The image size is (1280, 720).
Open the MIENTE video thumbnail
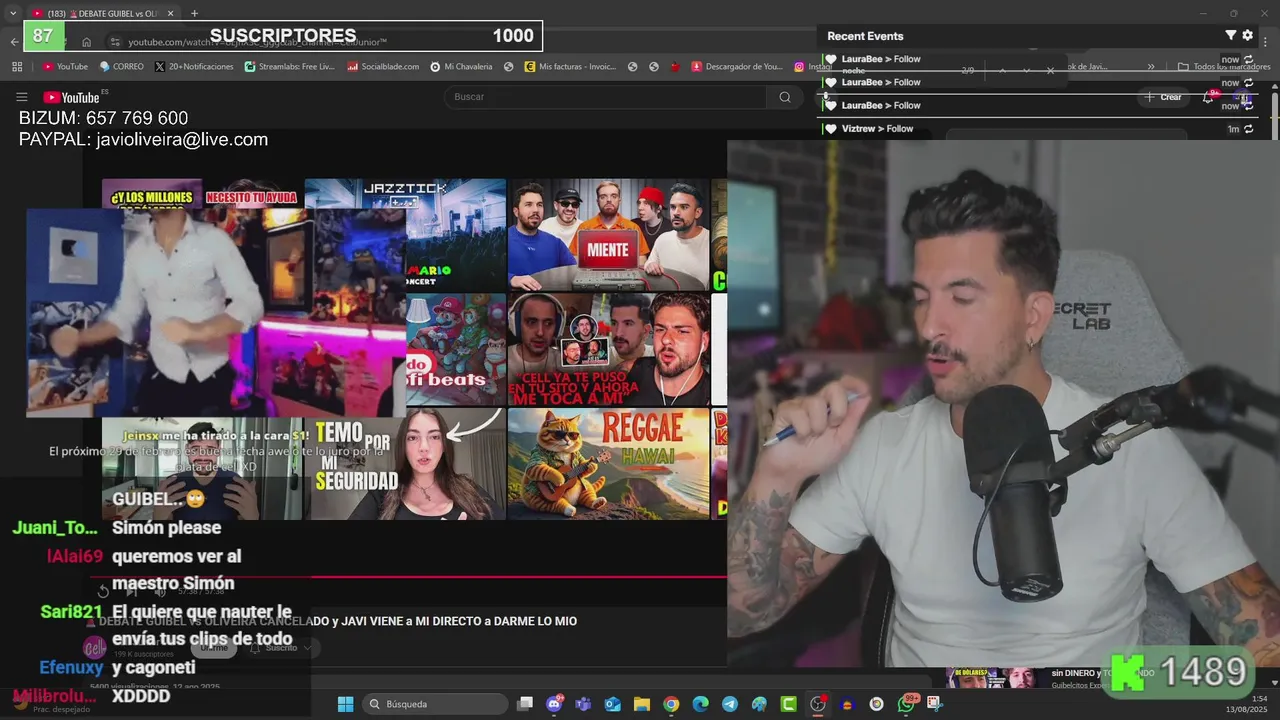tap(608, 234)
